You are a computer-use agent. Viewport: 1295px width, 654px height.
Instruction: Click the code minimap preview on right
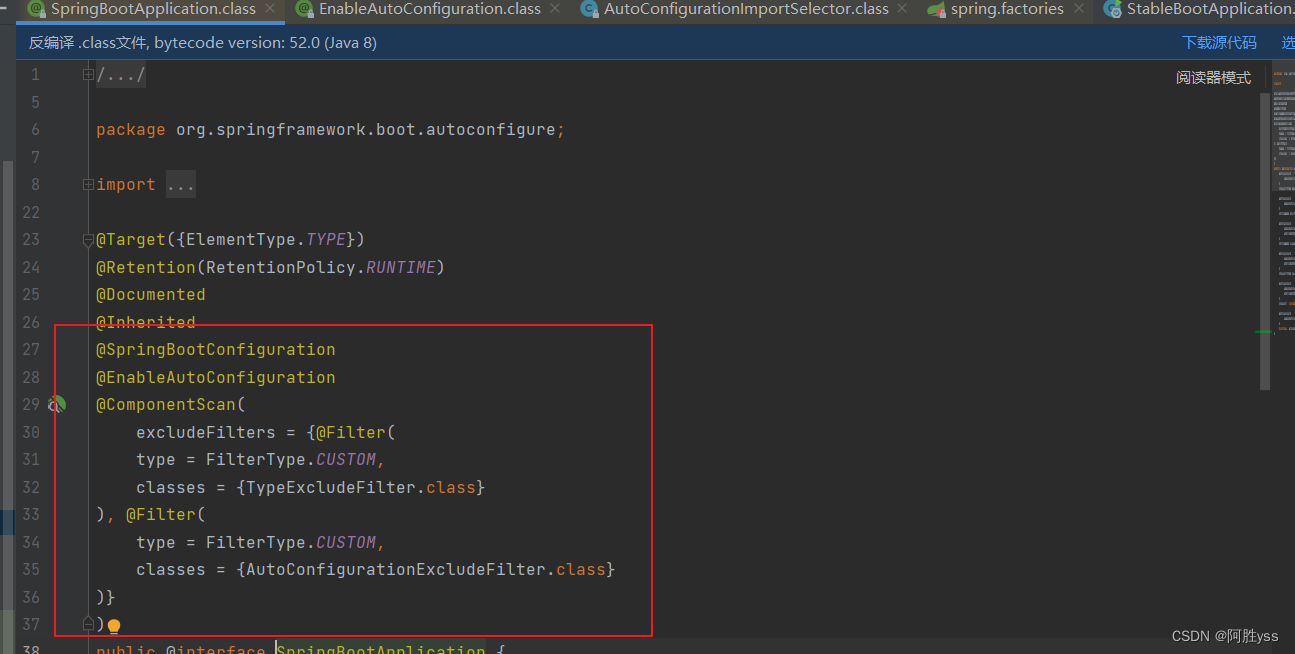[1283, 200]
